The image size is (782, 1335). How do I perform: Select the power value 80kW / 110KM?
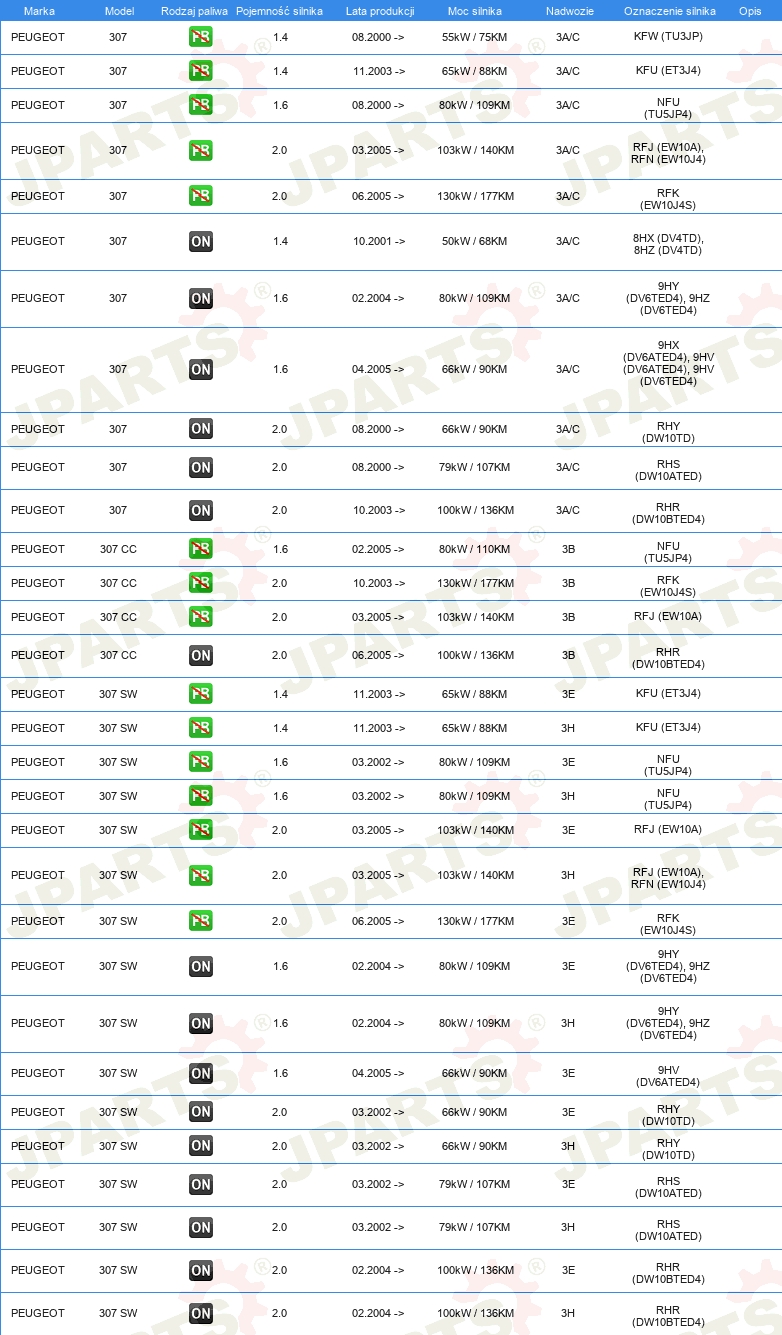(x=475, y=549)
